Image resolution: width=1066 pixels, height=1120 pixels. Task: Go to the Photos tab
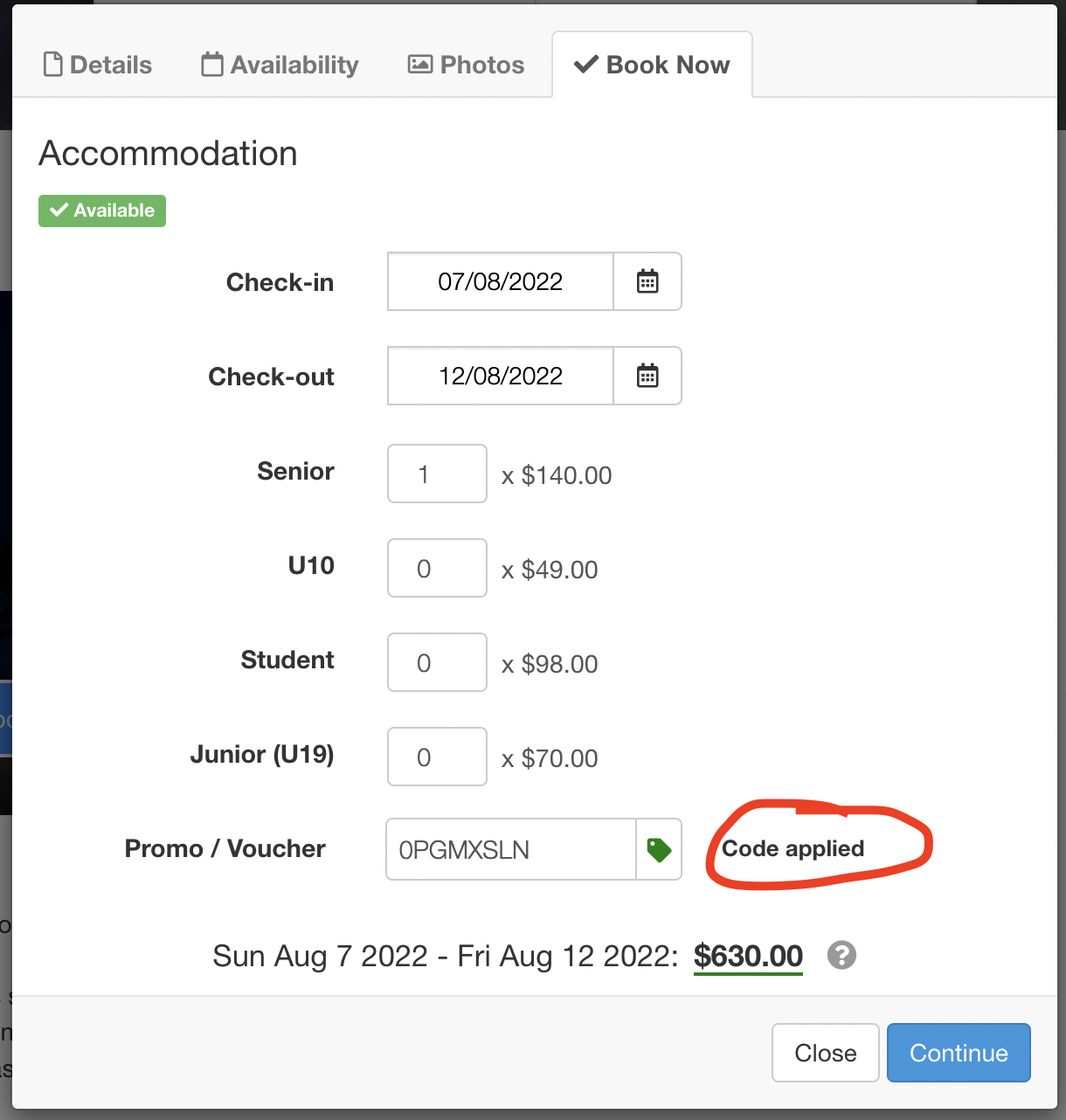[466, 65]
